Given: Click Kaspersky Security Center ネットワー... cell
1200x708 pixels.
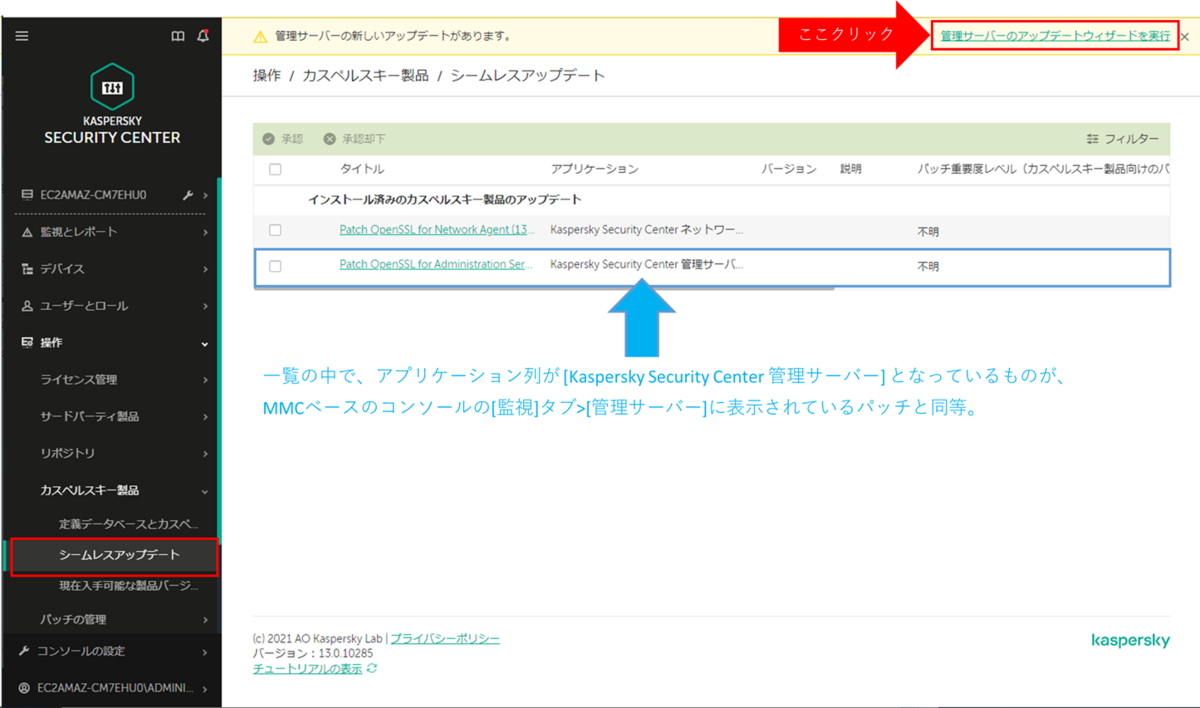Looking at the screenshot, I should (x=647, y=230).
